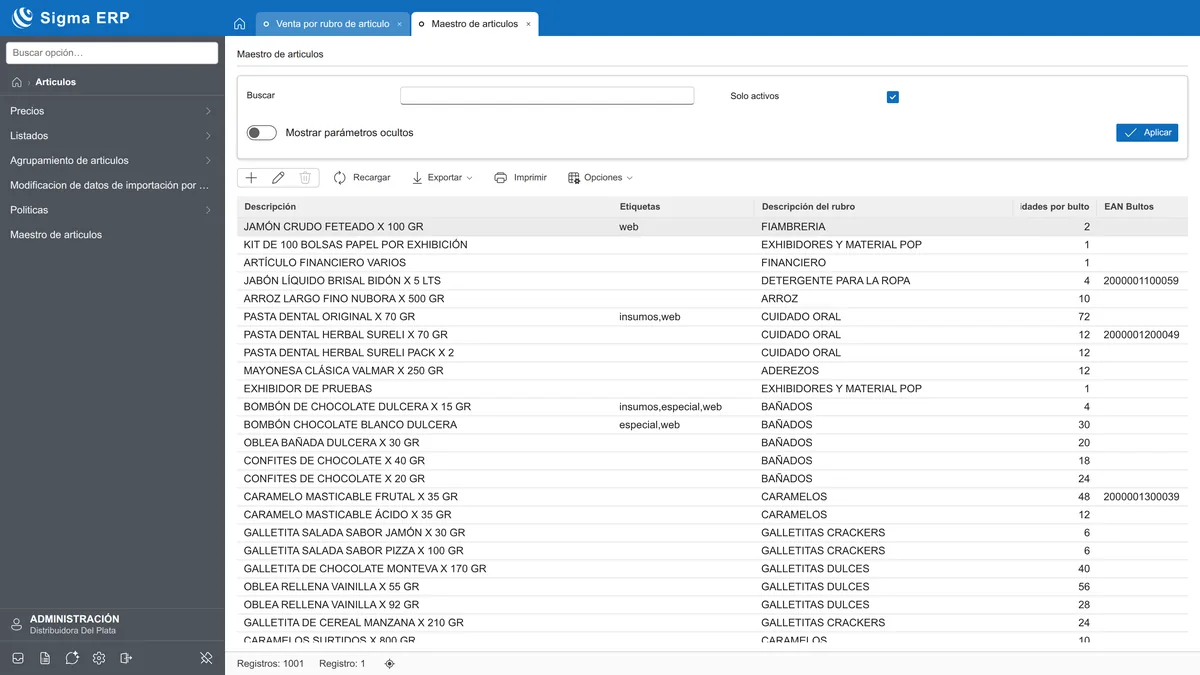Click EAN value 2000001100059
Screen dimensions: 1200x675
point(1141,281)
